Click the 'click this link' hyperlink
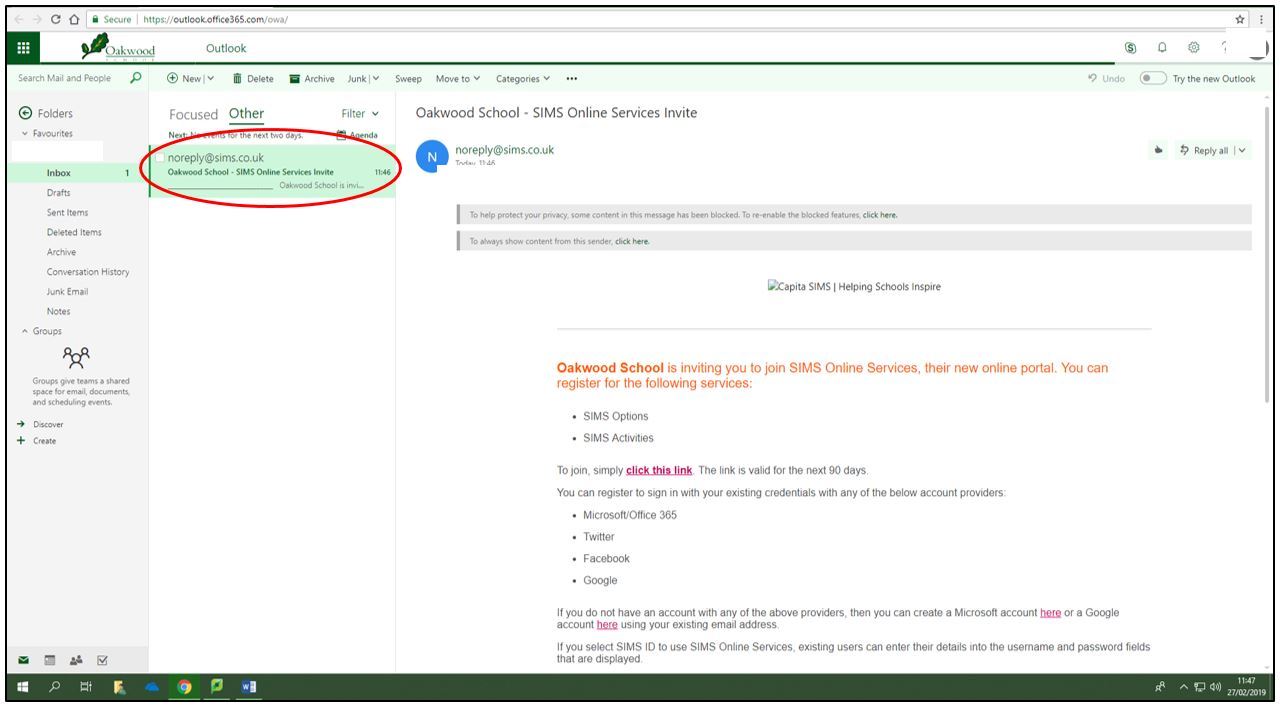 point(659,470)
